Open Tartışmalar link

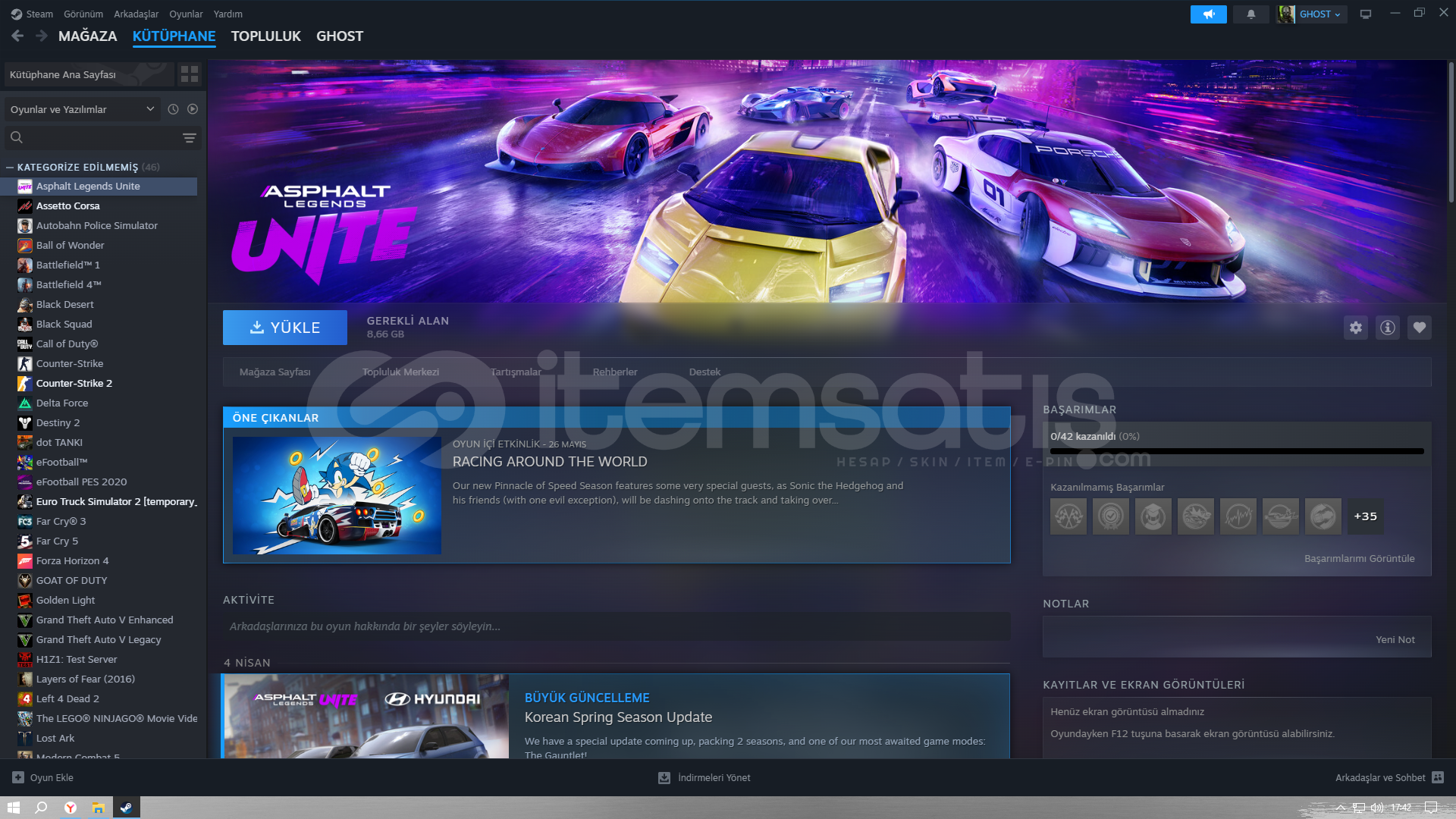[516, 372]
